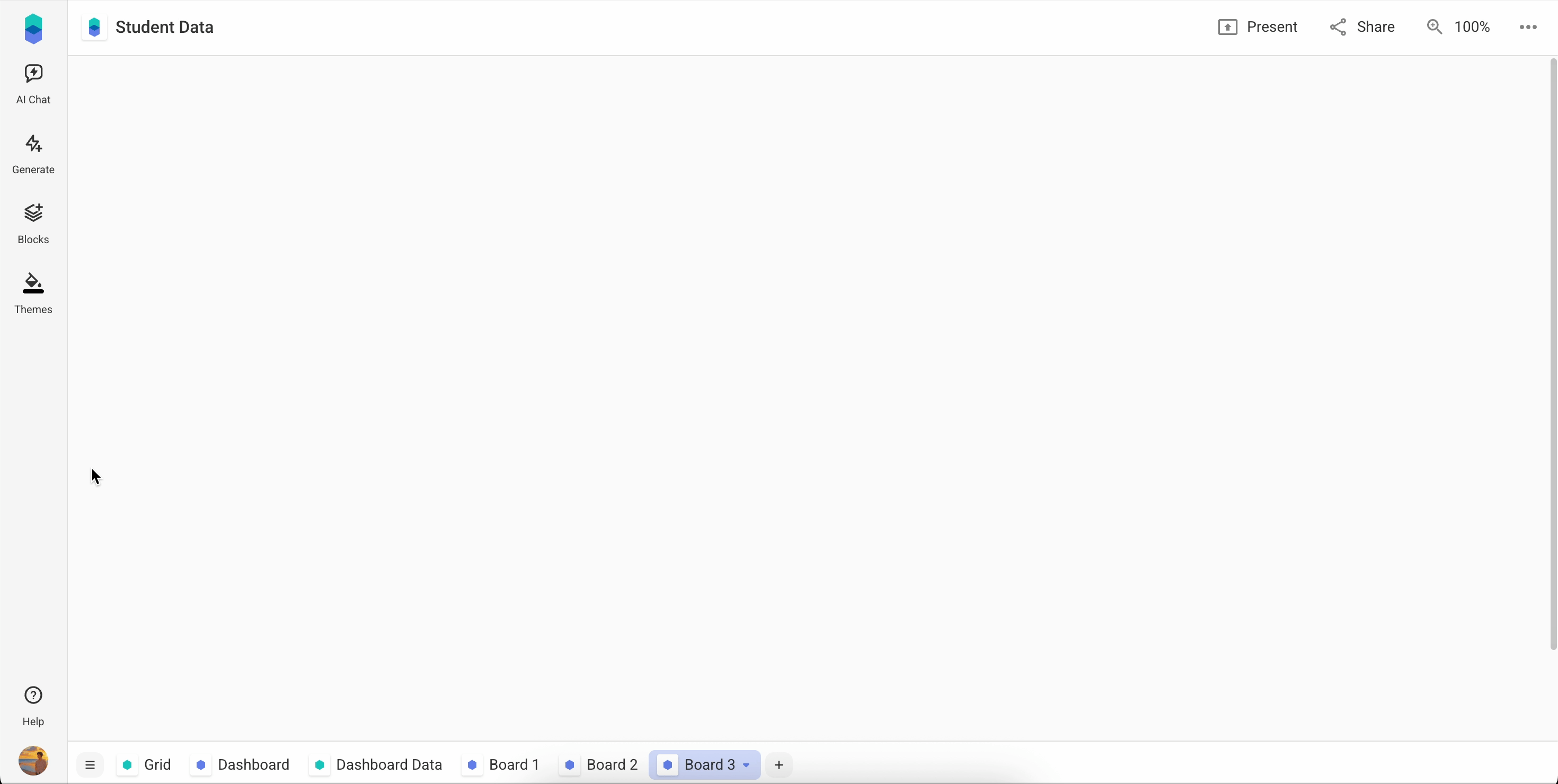Open the Themes panel

pos(33,294)
